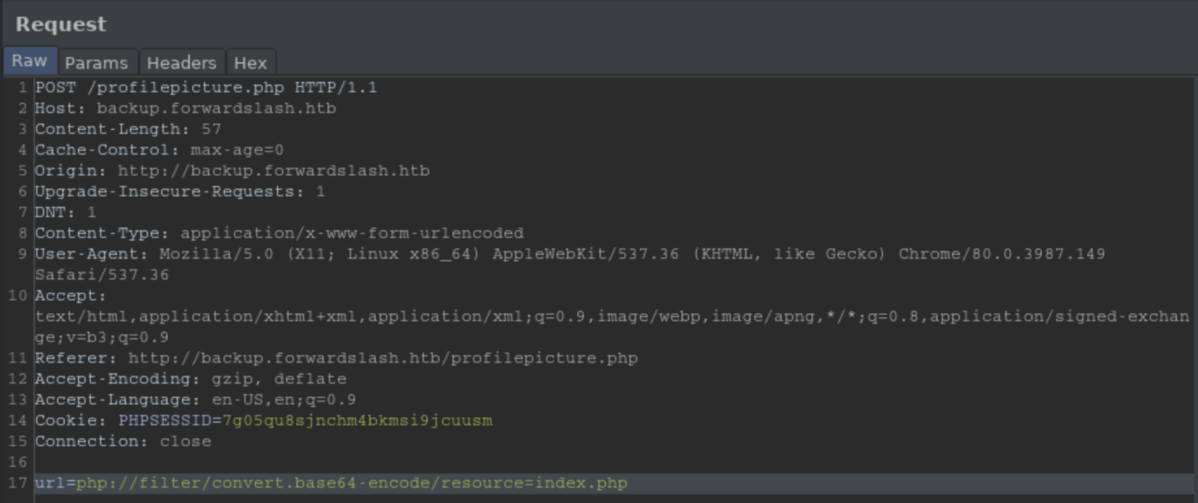Viewport: 1198px width, 503px height.
Task: Click the Accept-Language header line
Action: 195,399
